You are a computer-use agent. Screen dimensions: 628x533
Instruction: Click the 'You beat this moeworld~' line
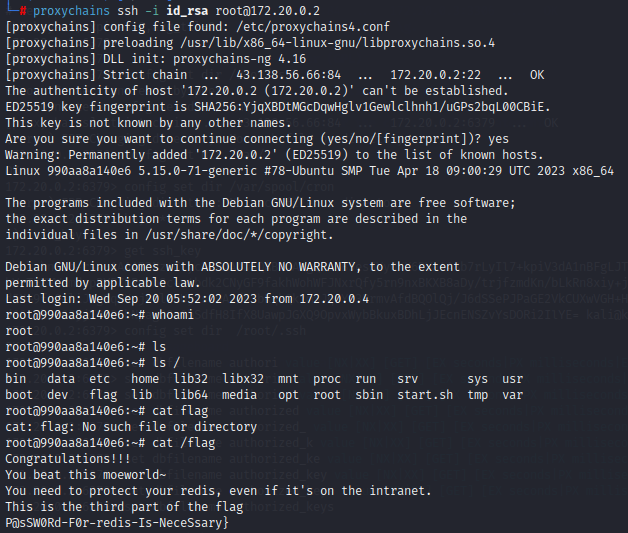coord(86,475)
